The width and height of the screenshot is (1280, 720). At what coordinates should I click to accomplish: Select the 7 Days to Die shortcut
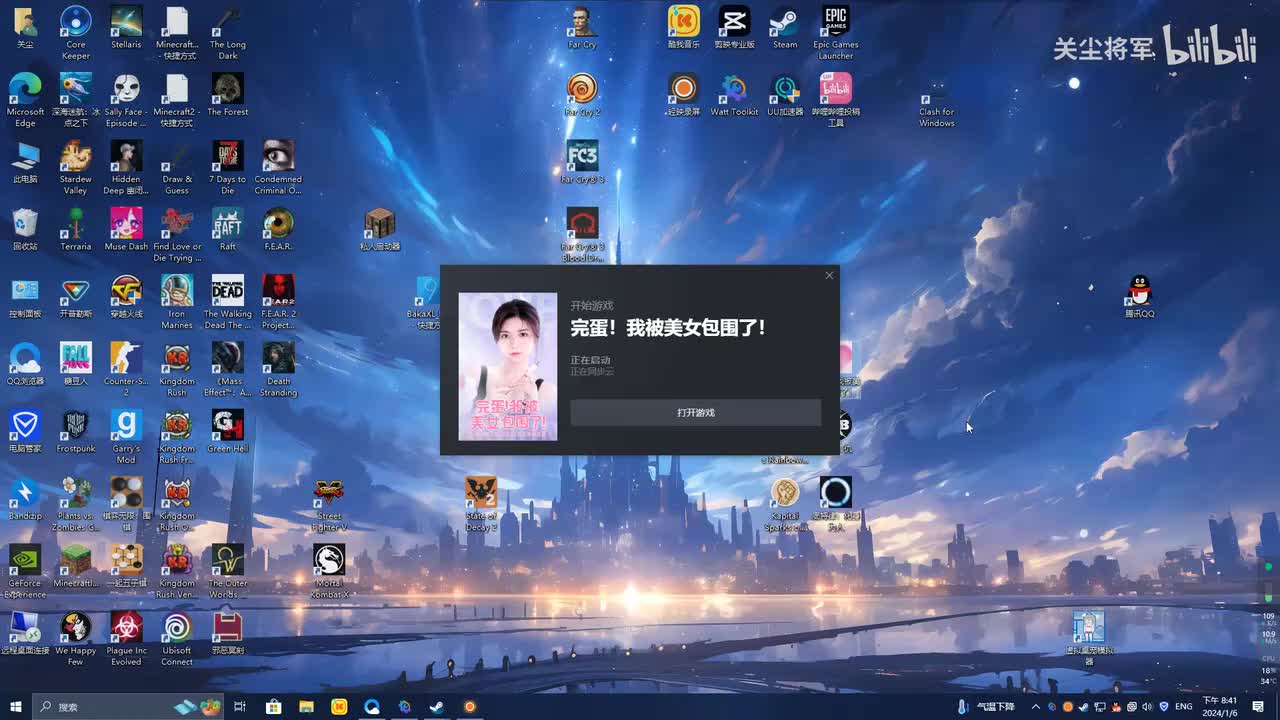(x=227, y=168)
